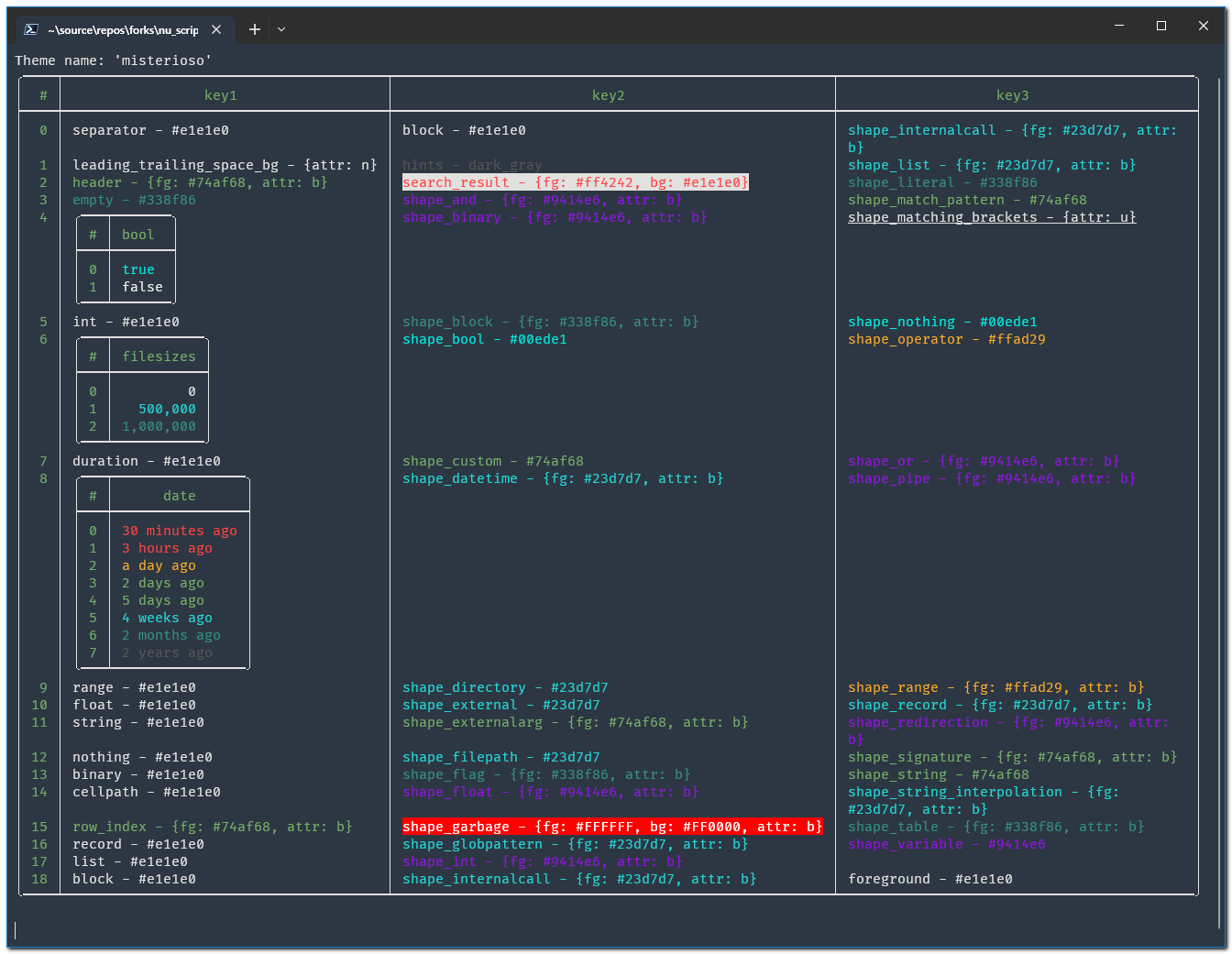The width and height of the screenshot is (1232, 954).
Task: Click the 'shape_list' line in key3
Action: point(992,165)
